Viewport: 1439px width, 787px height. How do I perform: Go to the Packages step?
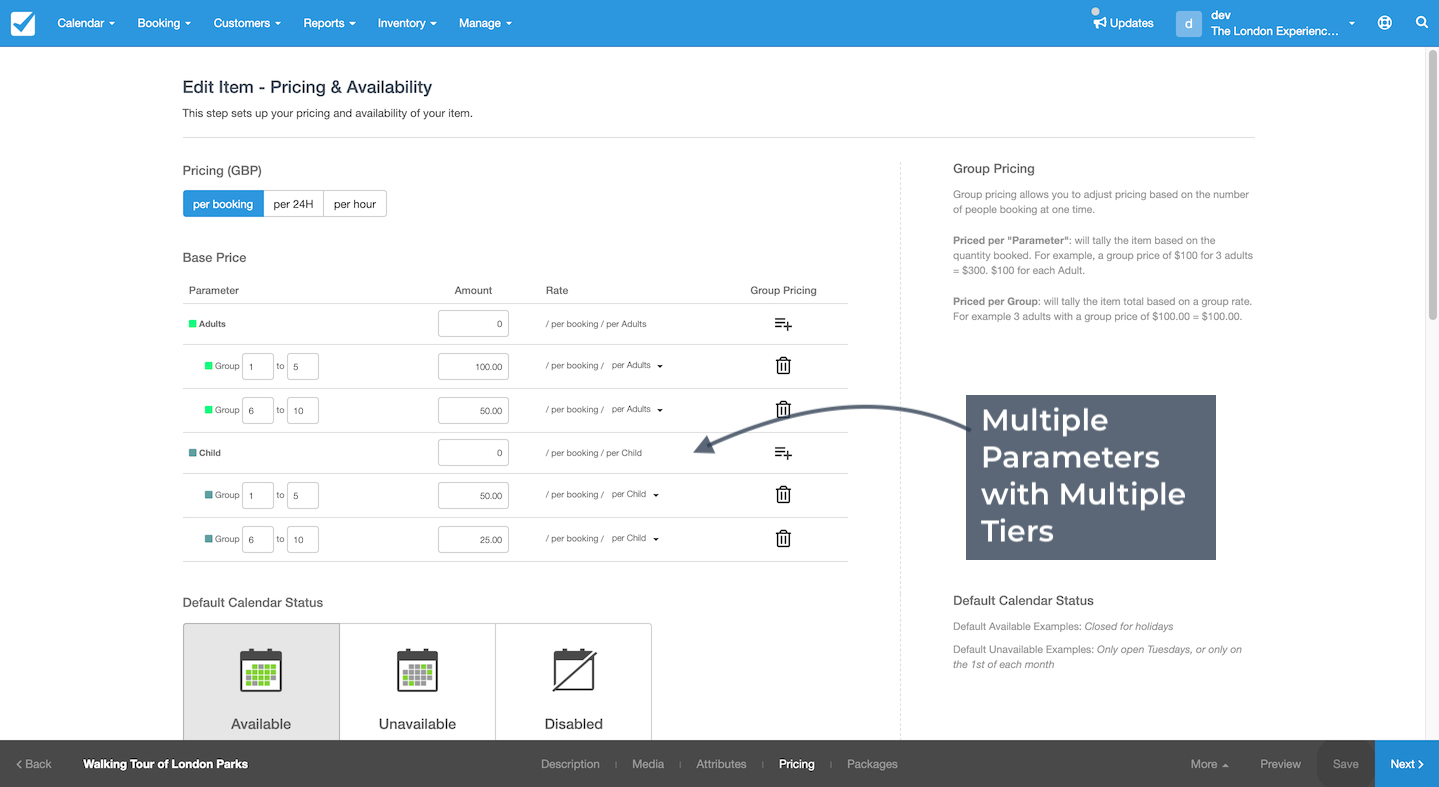tap(872, 764)
